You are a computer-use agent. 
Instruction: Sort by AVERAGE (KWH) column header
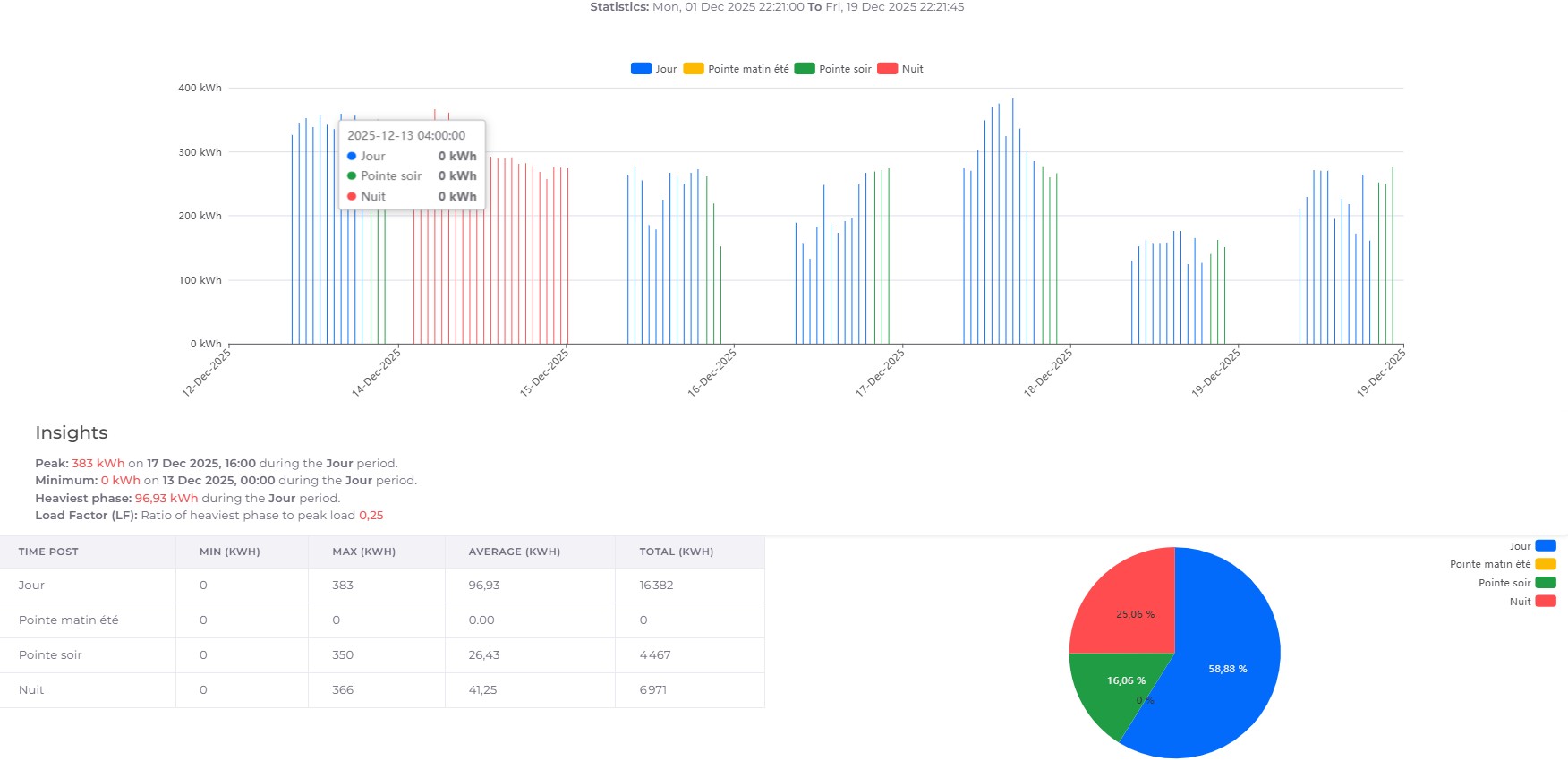pyautogui.click(x=514, y=552)
